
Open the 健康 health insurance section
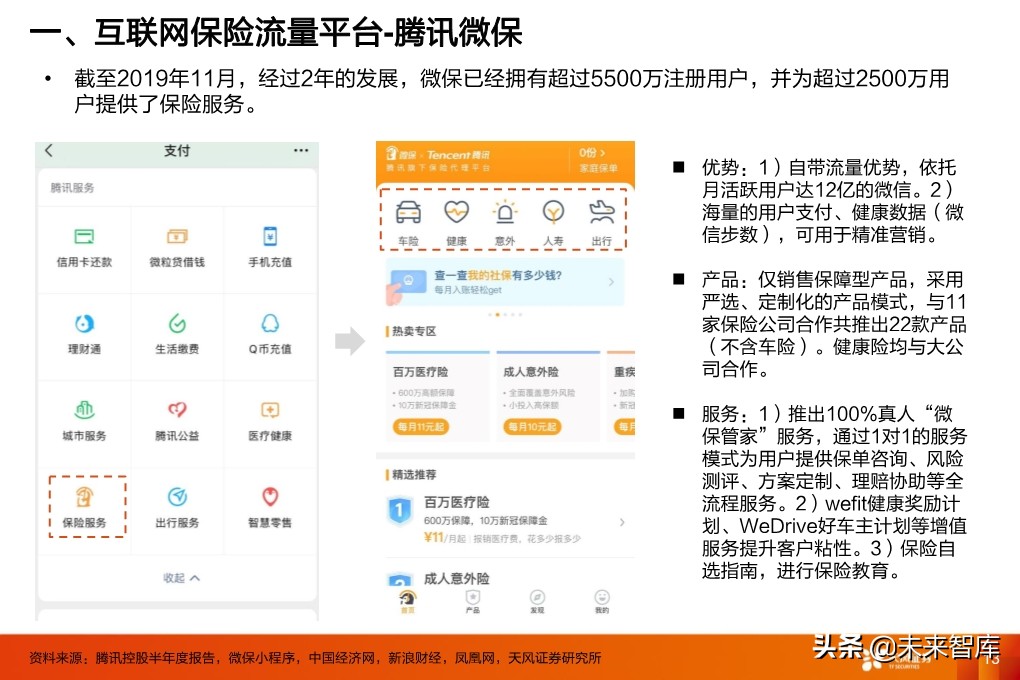click(x=458, y=214)
